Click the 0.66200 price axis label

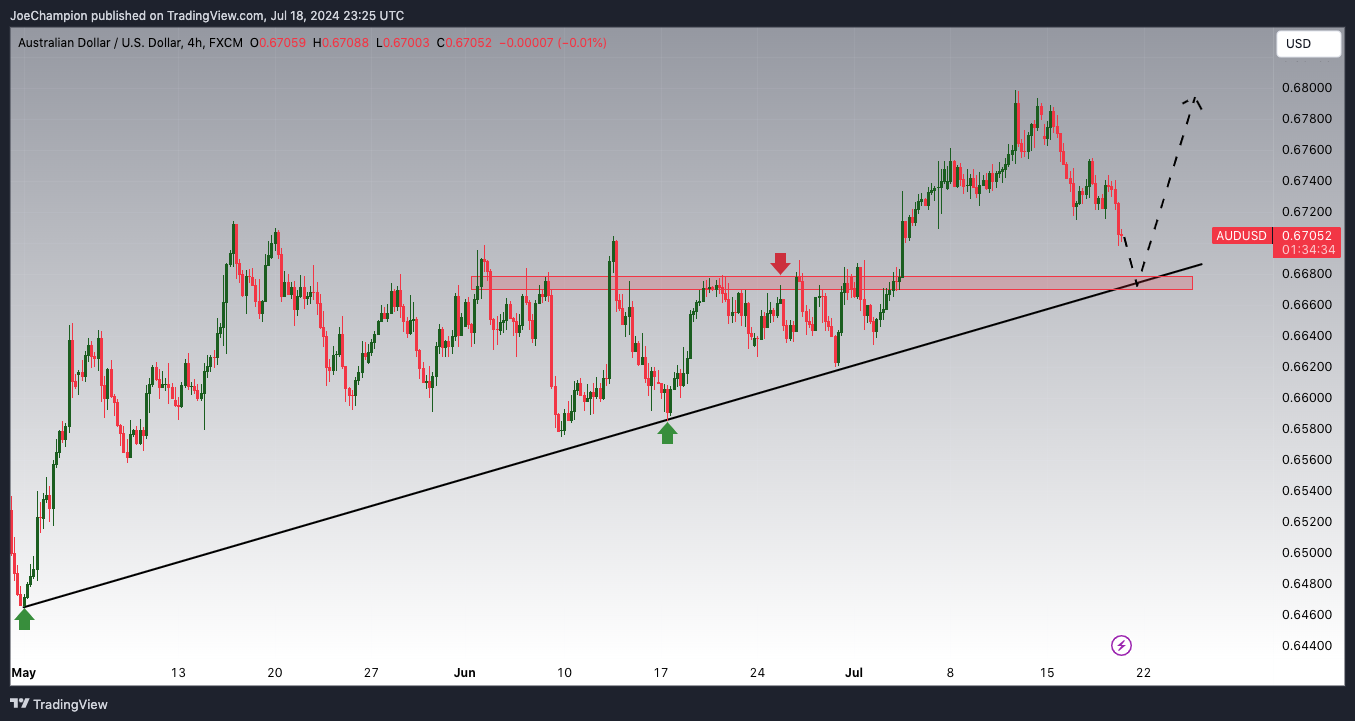tap(1306, 367)
